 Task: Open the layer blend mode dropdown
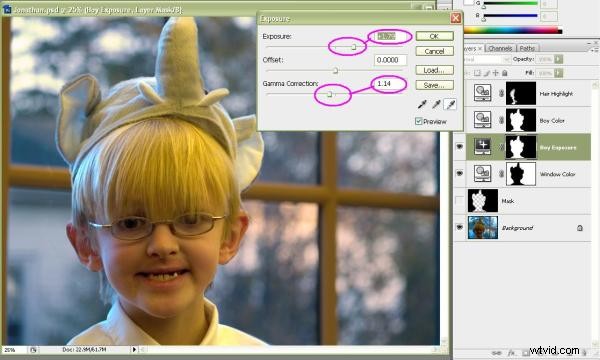(486, 59)
